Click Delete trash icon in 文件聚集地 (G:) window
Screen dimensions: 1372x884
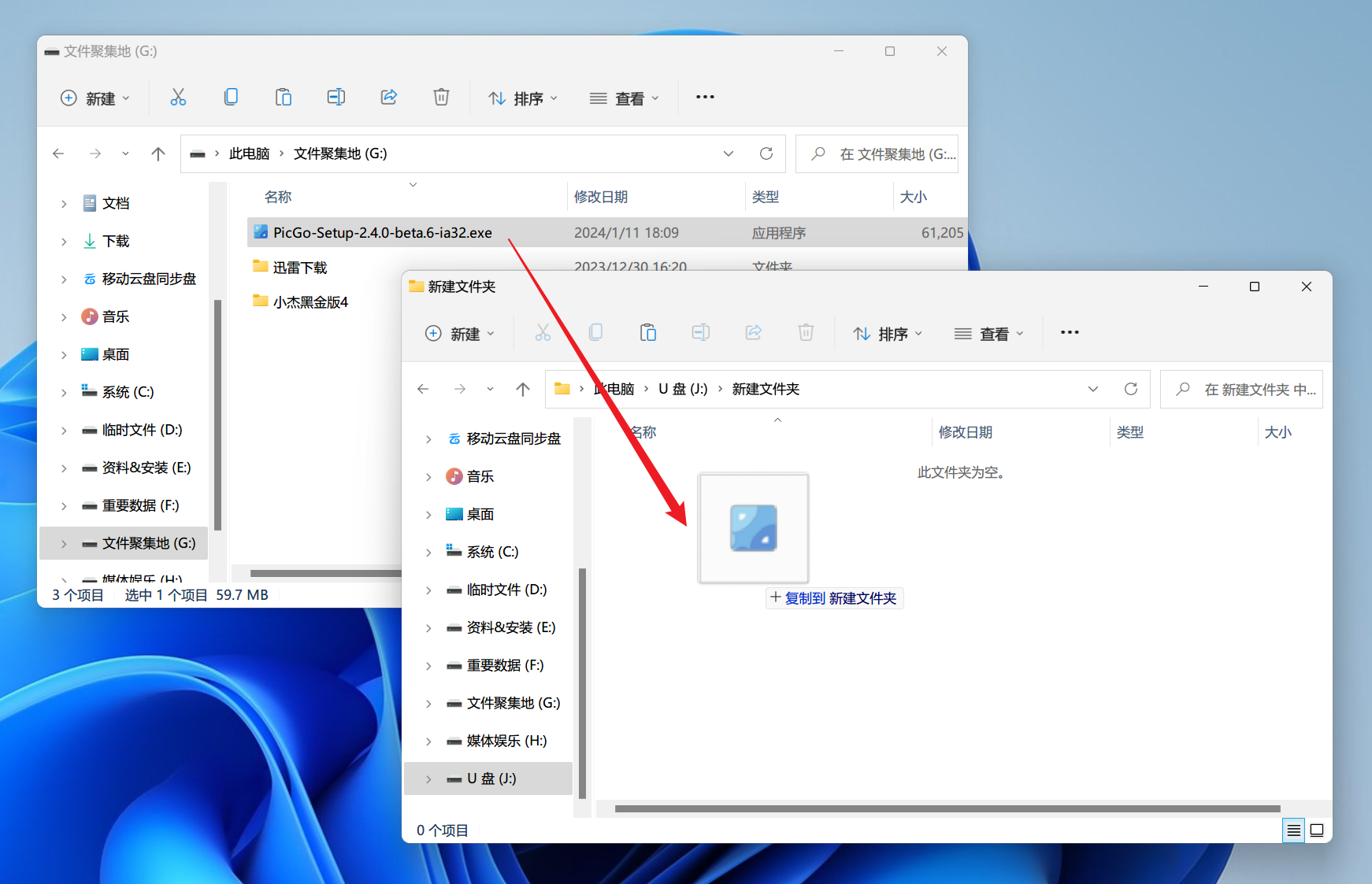click(441, 98)
